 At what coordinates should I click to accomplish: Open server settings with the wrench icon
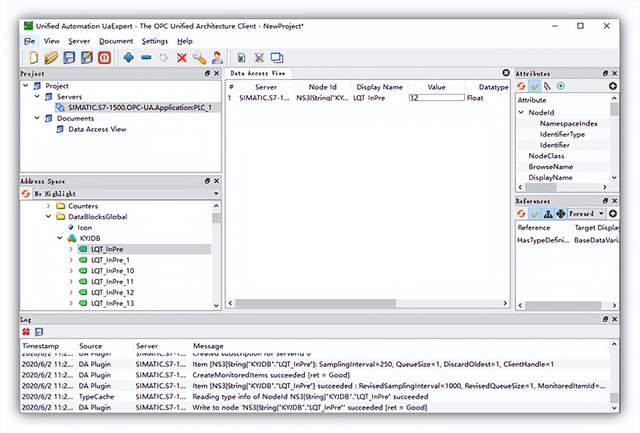[199, 58]
